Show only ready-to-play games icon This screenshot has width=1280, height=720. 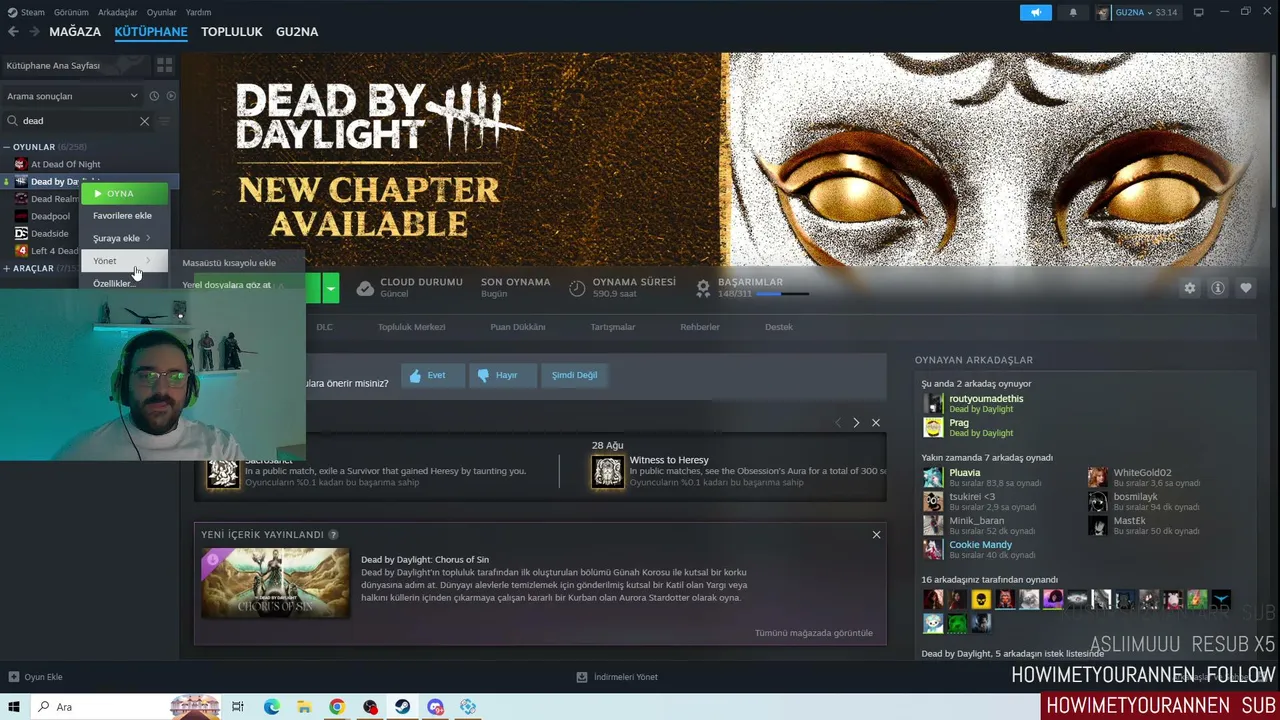point(171,96)
